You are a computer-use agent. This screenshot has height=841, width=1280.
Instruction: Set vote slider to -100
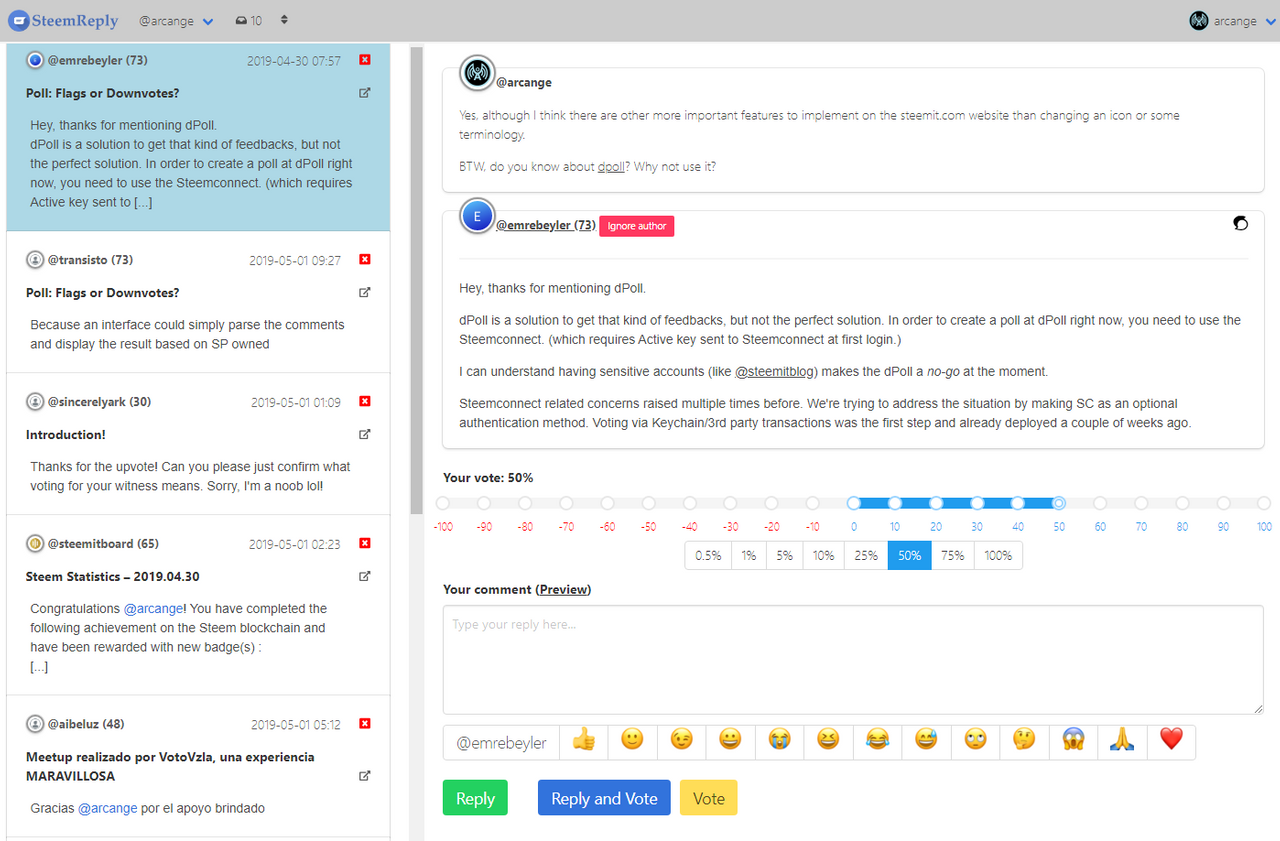click(x=443, y=503)
